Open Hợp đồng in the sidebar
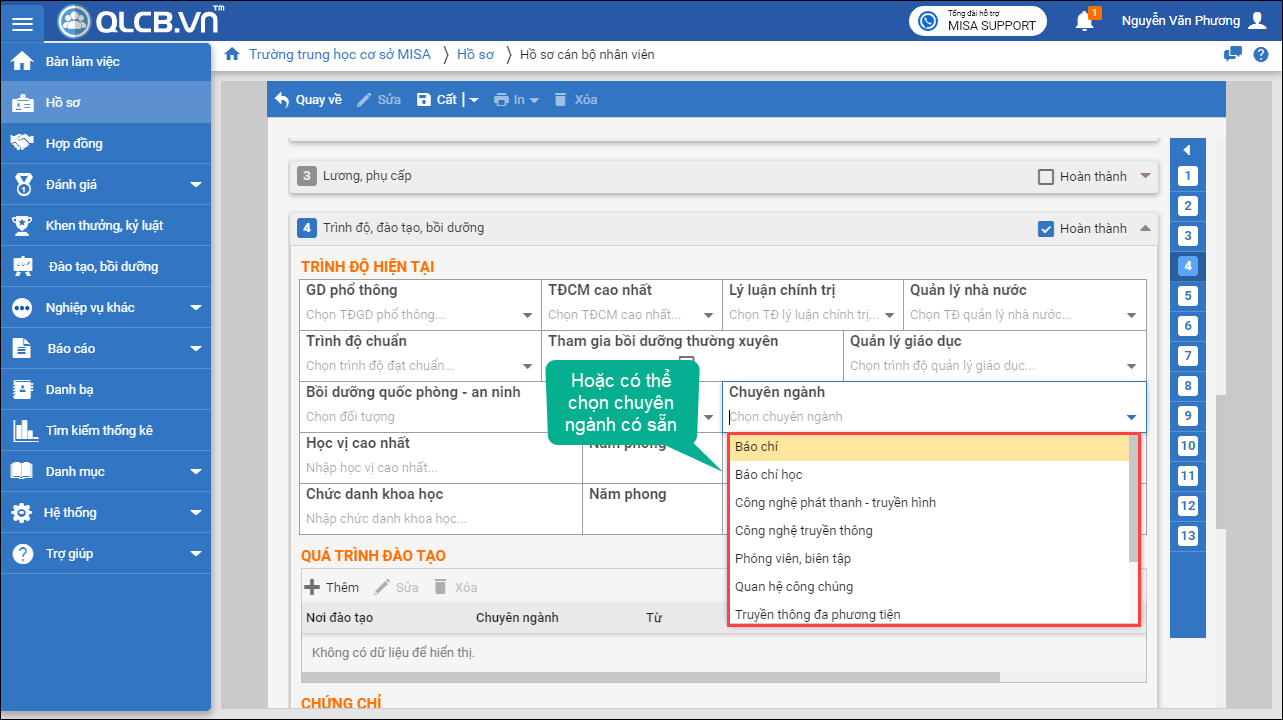 pos(74,144)
